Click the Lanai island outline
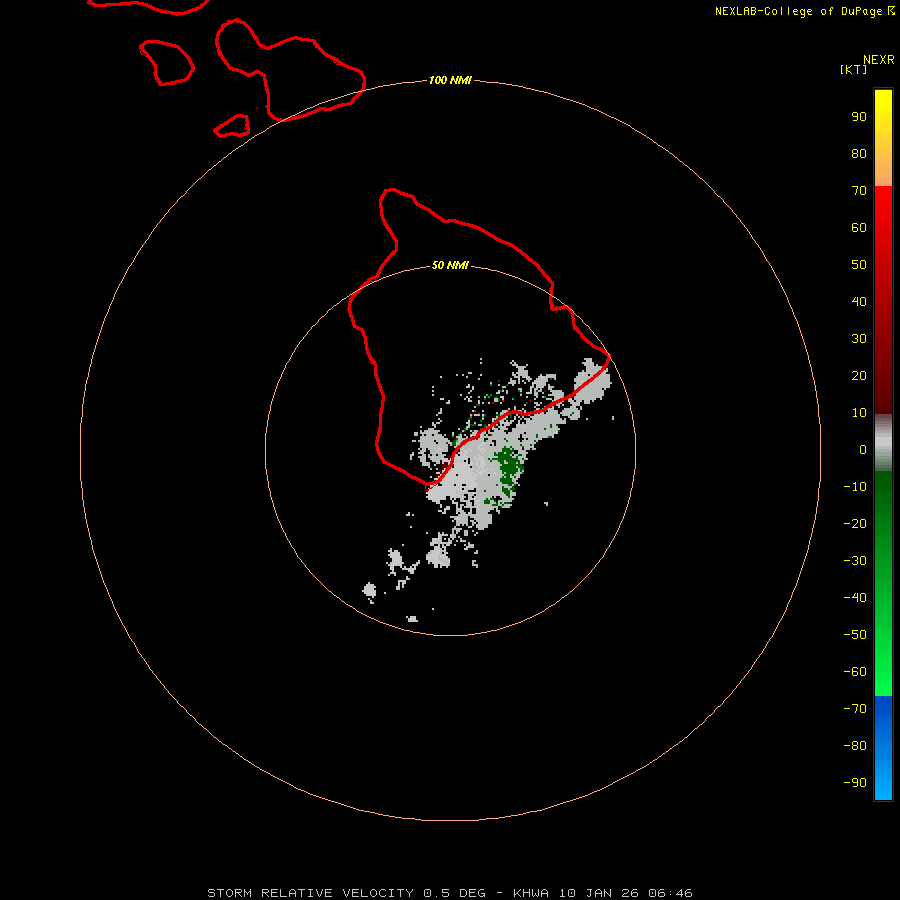Viewport: 900px width, 900px height. click(x=166, y=63)
